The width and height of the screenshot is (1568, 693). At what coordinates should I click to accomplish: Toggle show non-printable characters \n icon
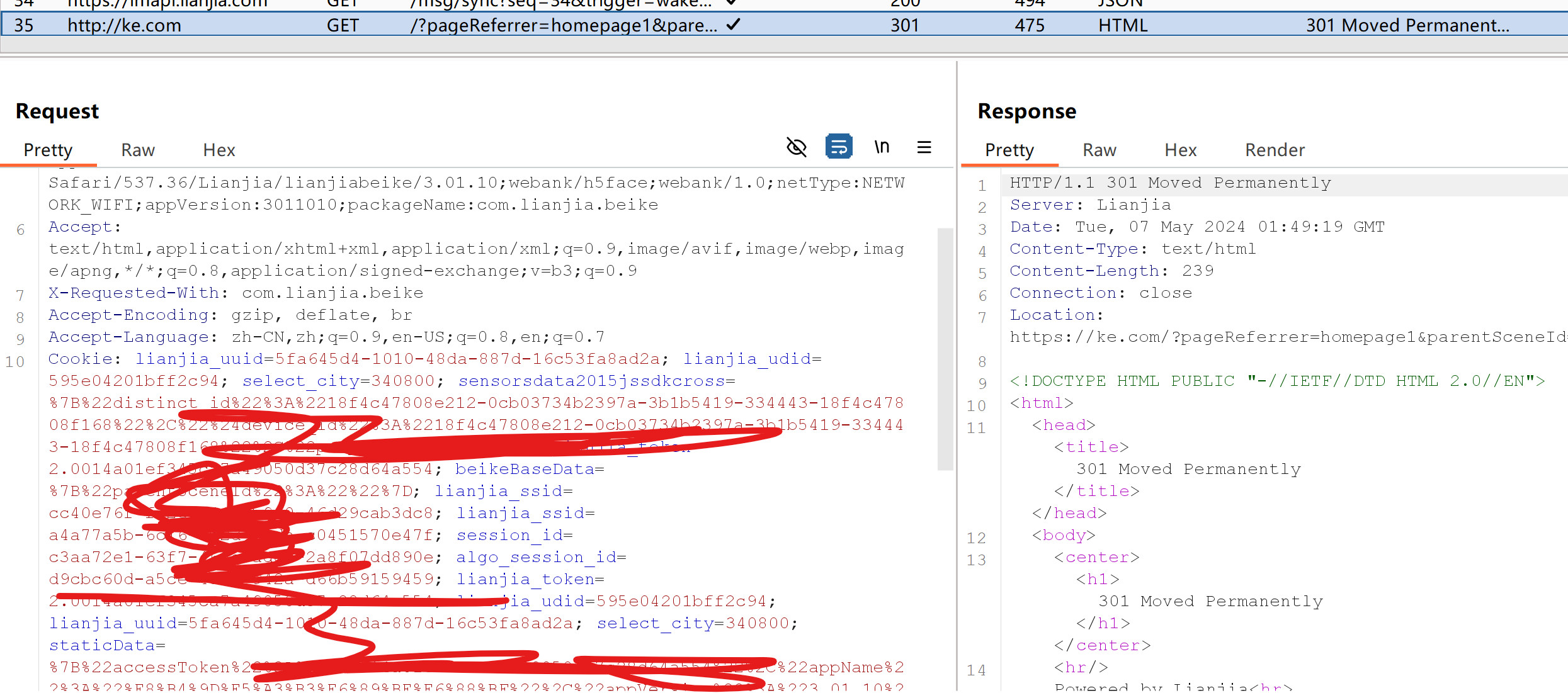point(882,147)
